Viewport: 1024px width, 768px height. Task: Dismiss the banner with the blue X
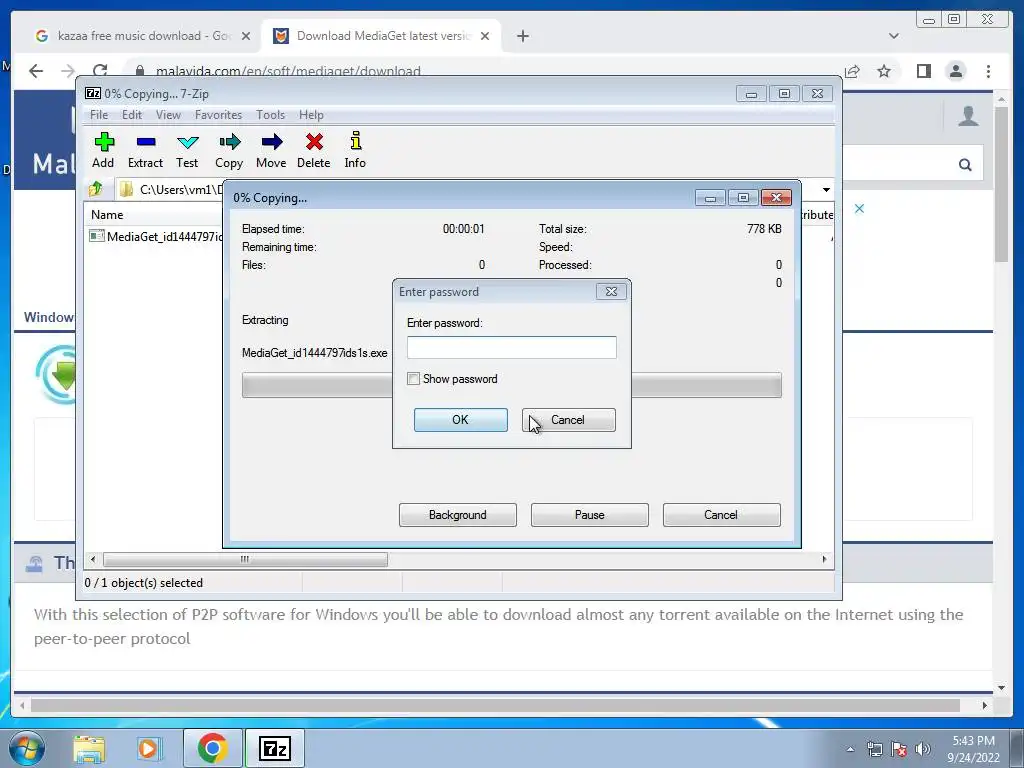[x=859, y=209]
